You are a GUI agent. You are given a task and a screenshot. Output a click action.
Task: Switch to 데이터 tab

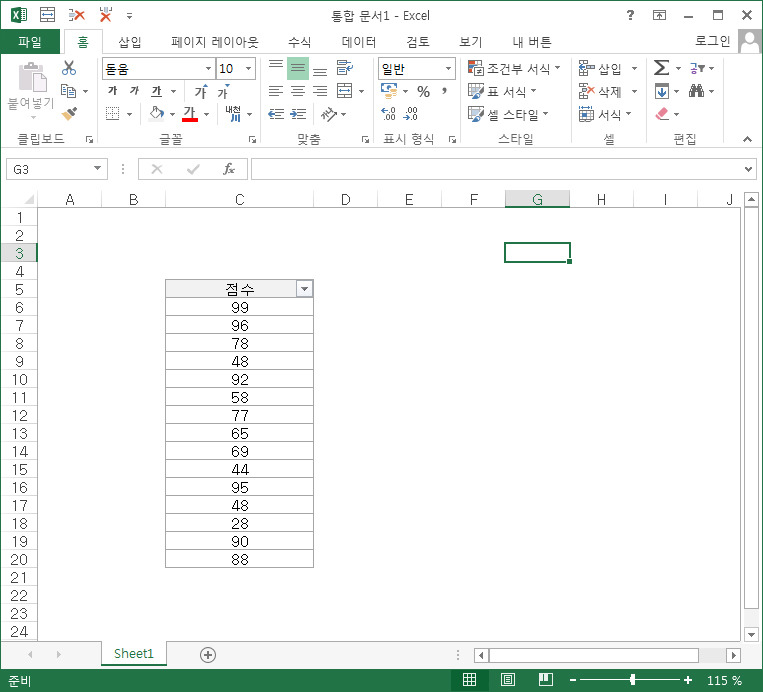click(x=359, y=42)
